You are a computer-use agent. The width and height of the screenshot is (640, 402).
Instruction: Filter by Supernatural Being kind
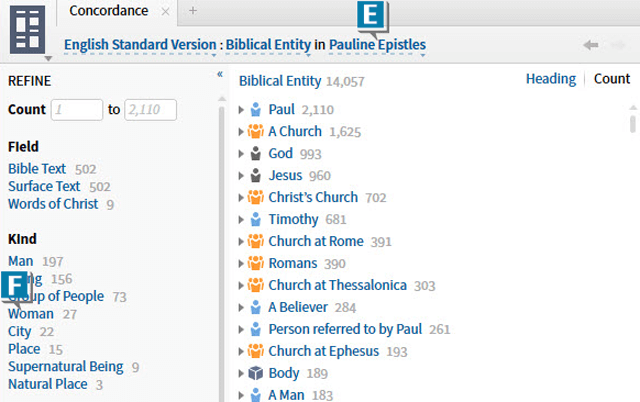(65, 367)
